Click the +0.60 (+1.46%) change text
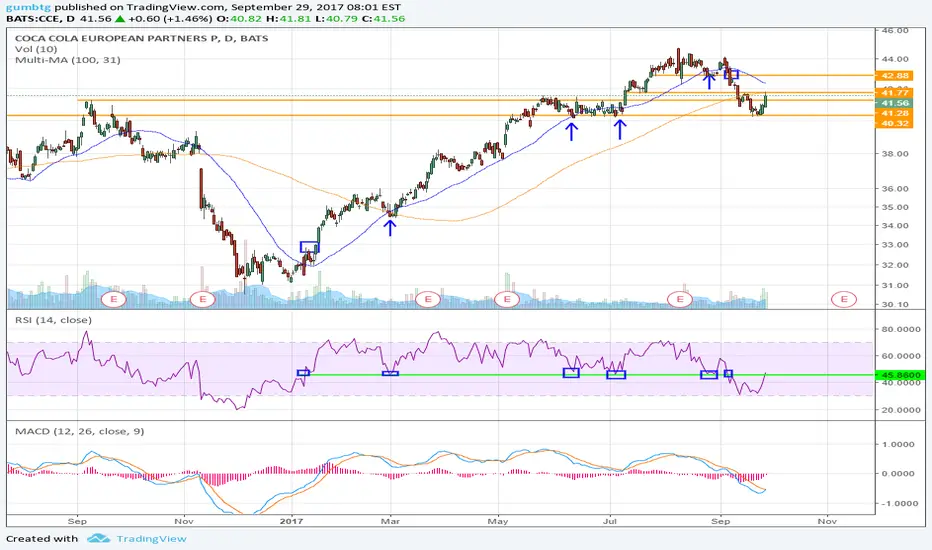This screenshot has height=550, width=932. point(171,18)
